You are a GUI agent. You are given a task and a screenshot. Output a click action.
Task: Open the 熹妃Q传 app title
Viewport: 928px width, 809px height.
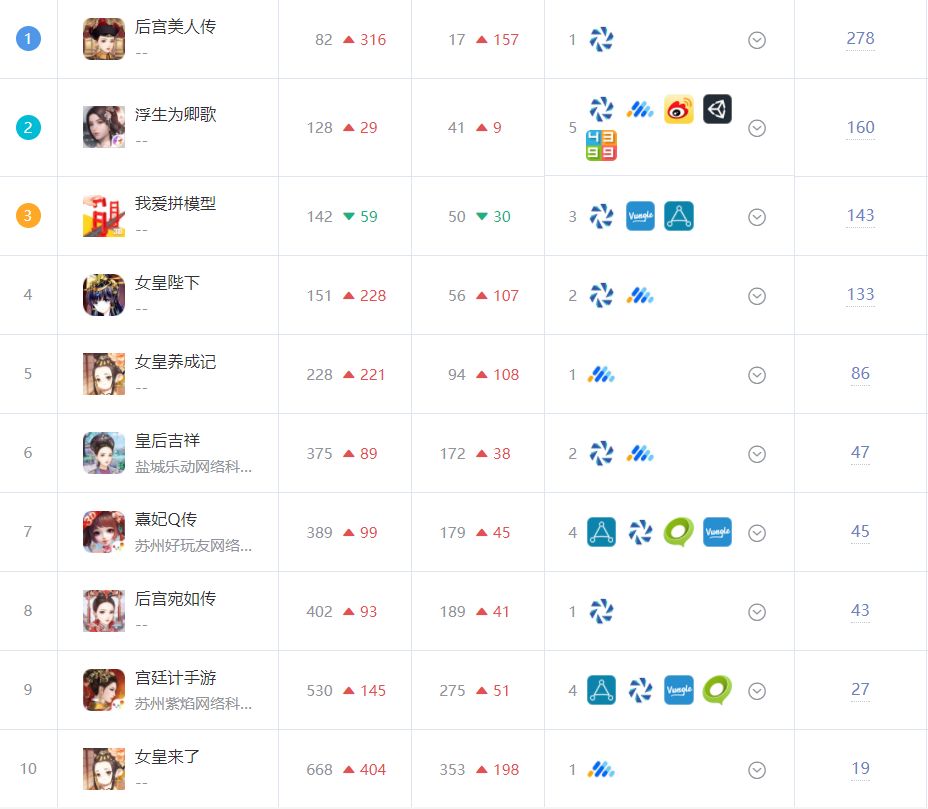pyautogui.click(x=166, y=519)
